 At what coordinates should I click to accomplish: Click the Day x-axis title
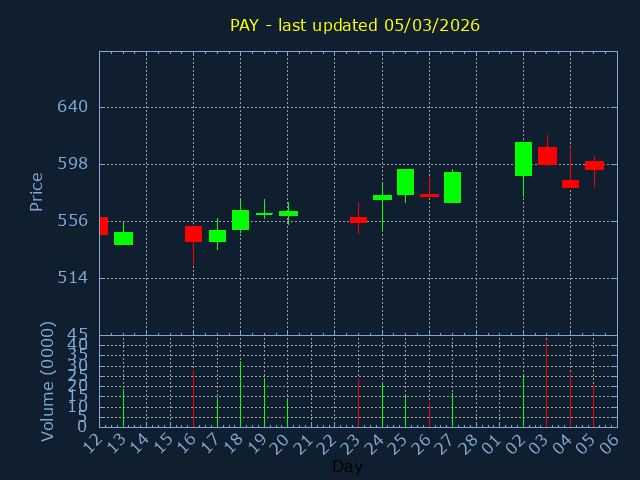click(x=347, y=466)
